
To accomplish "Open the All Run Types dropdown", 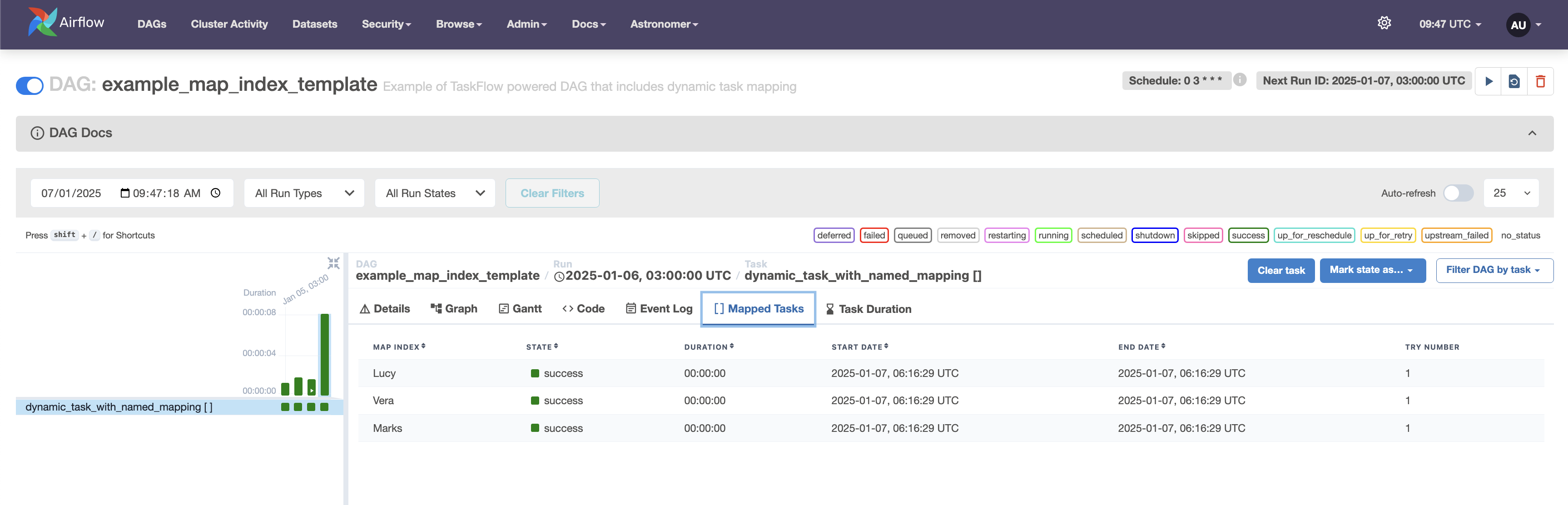I will [x=304, y=193].
